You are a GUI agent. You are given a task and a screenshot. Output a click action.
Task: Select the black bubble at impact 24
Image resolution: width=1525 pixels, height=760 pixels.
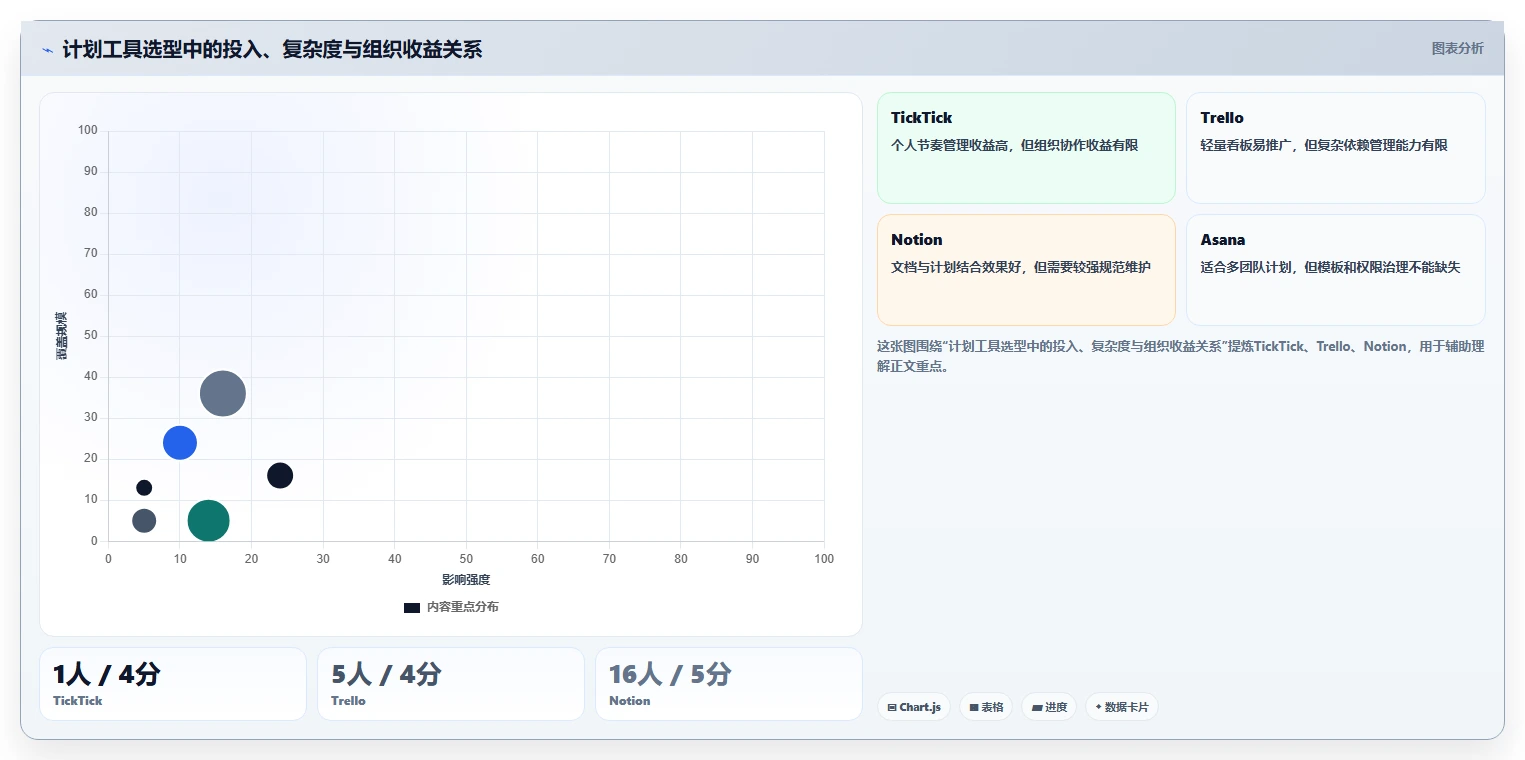[x=280, y=476]
